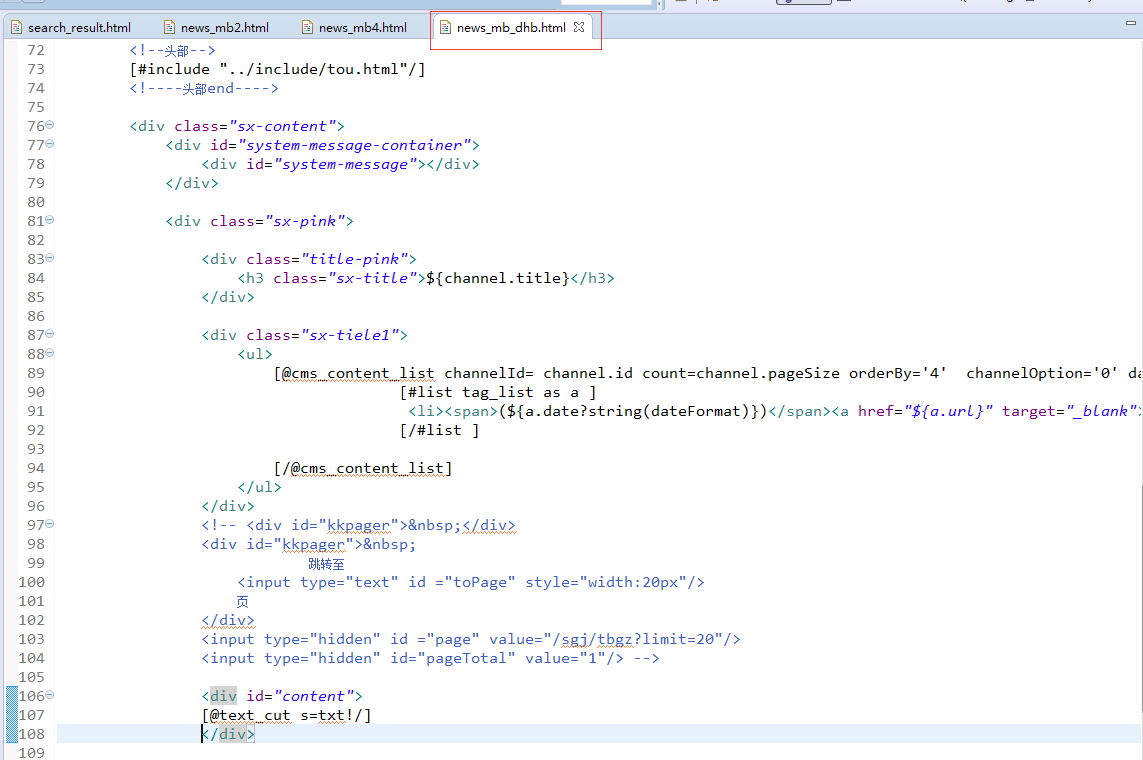This screenshot has height=760, width=1143.
Task: Fold the system-message-container div on line 77
Action: click(x=50, y=145)
